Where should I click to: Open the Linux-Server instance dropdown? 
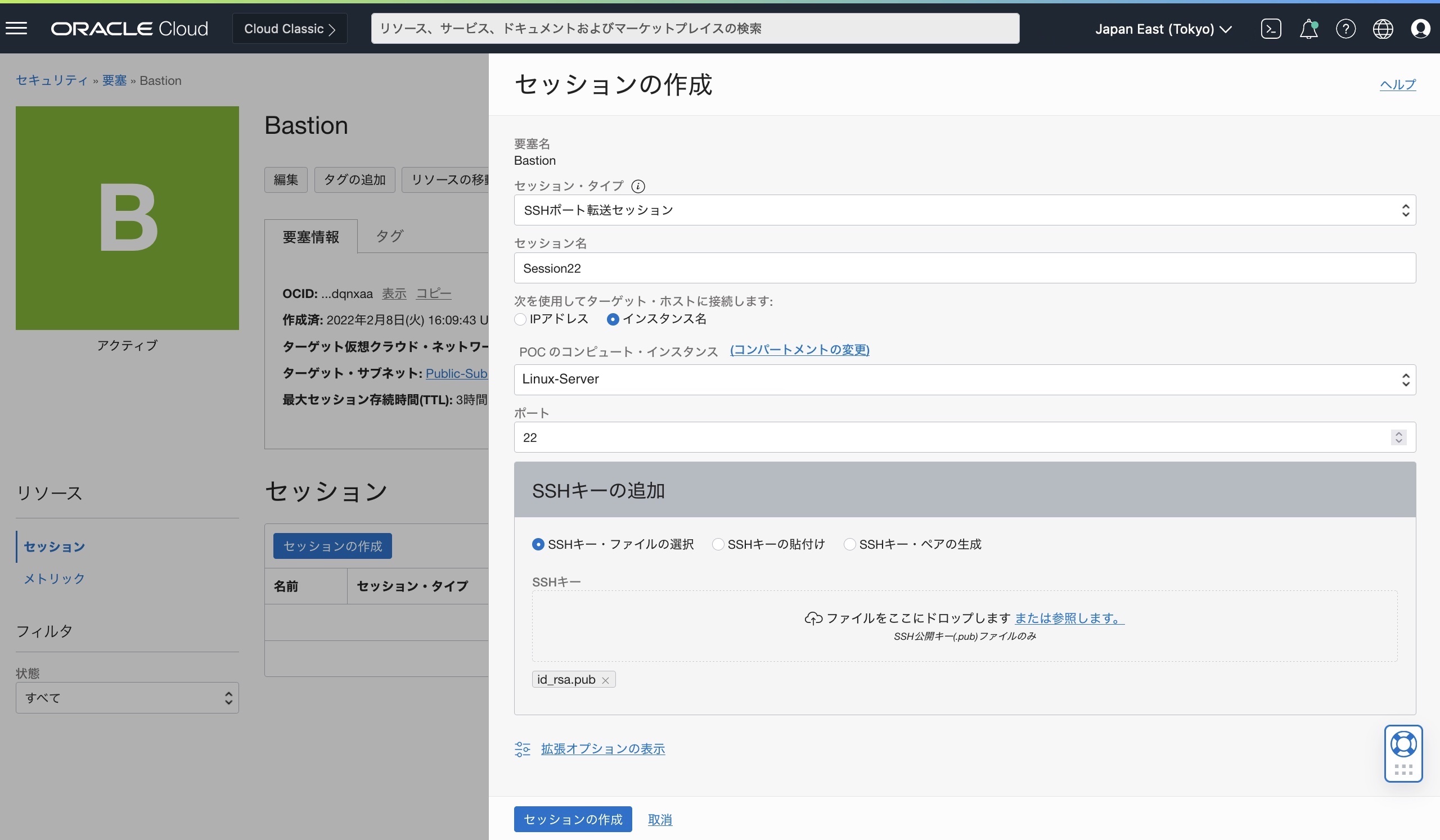(1405, 379)
